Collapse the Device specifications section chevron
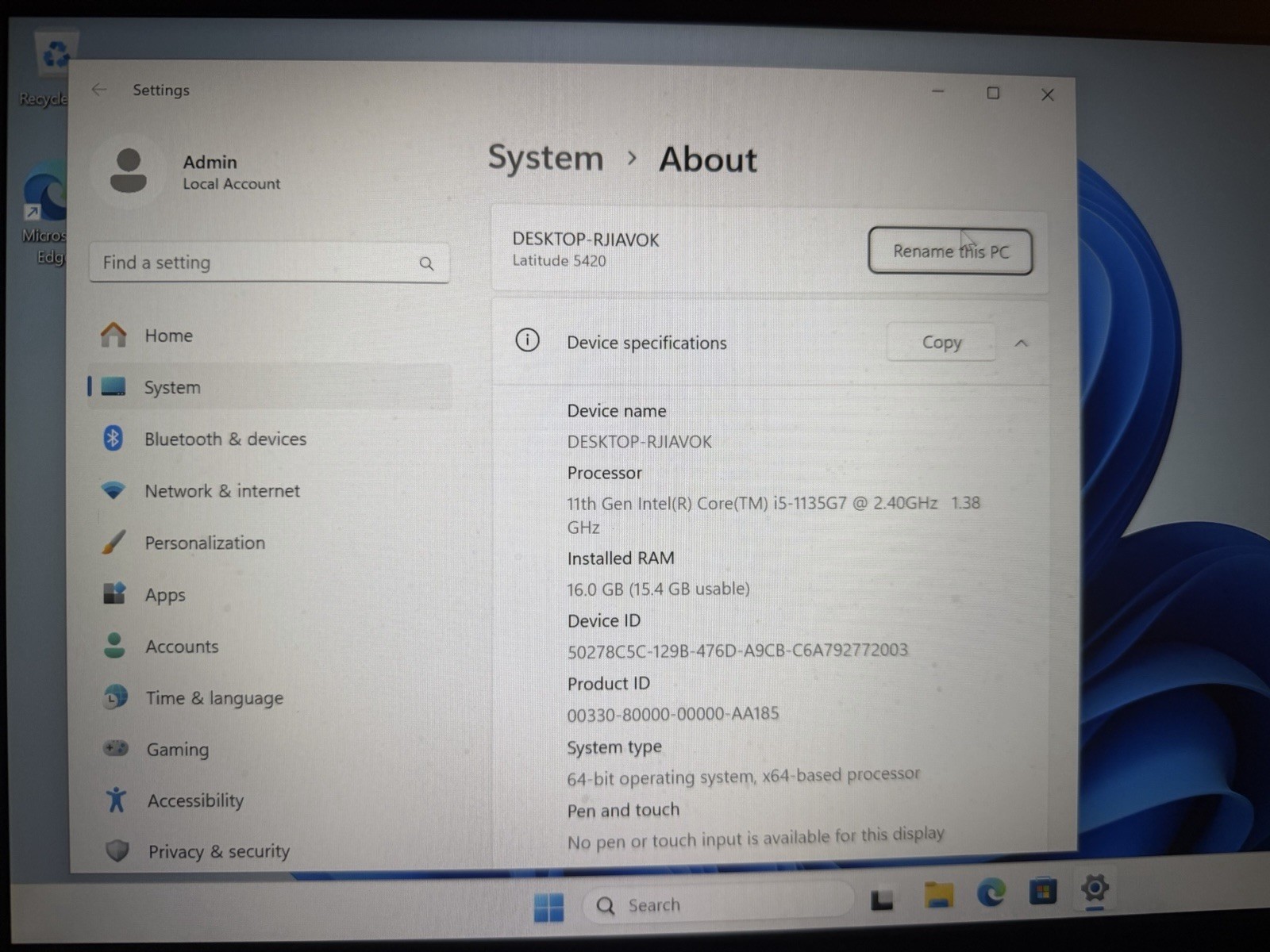 (x=1021, y=343)
